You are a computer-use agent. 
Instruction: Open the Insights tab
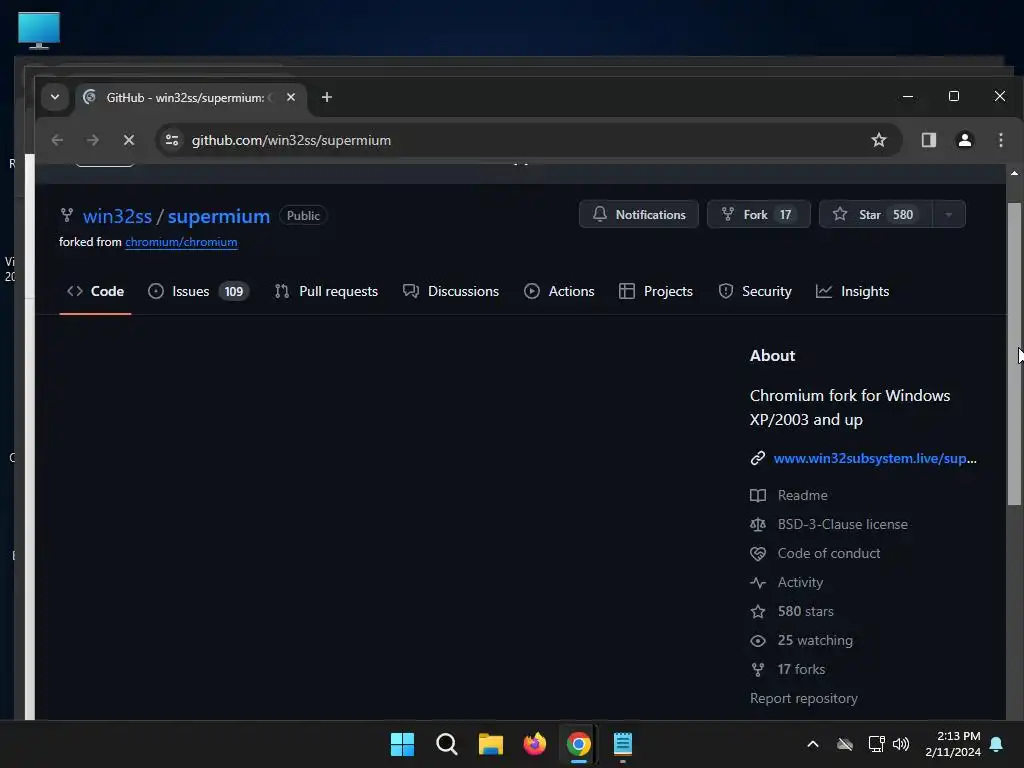click(x=852, y=291)
